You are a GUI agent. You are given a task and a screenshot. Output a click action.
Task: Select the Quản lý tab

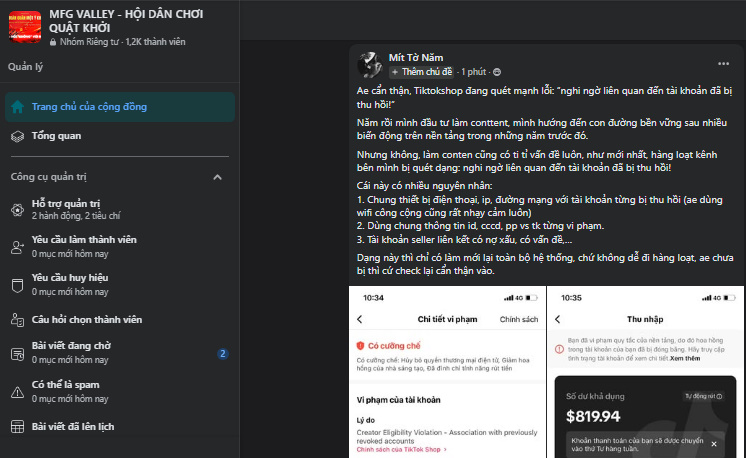tap(25, 67)
